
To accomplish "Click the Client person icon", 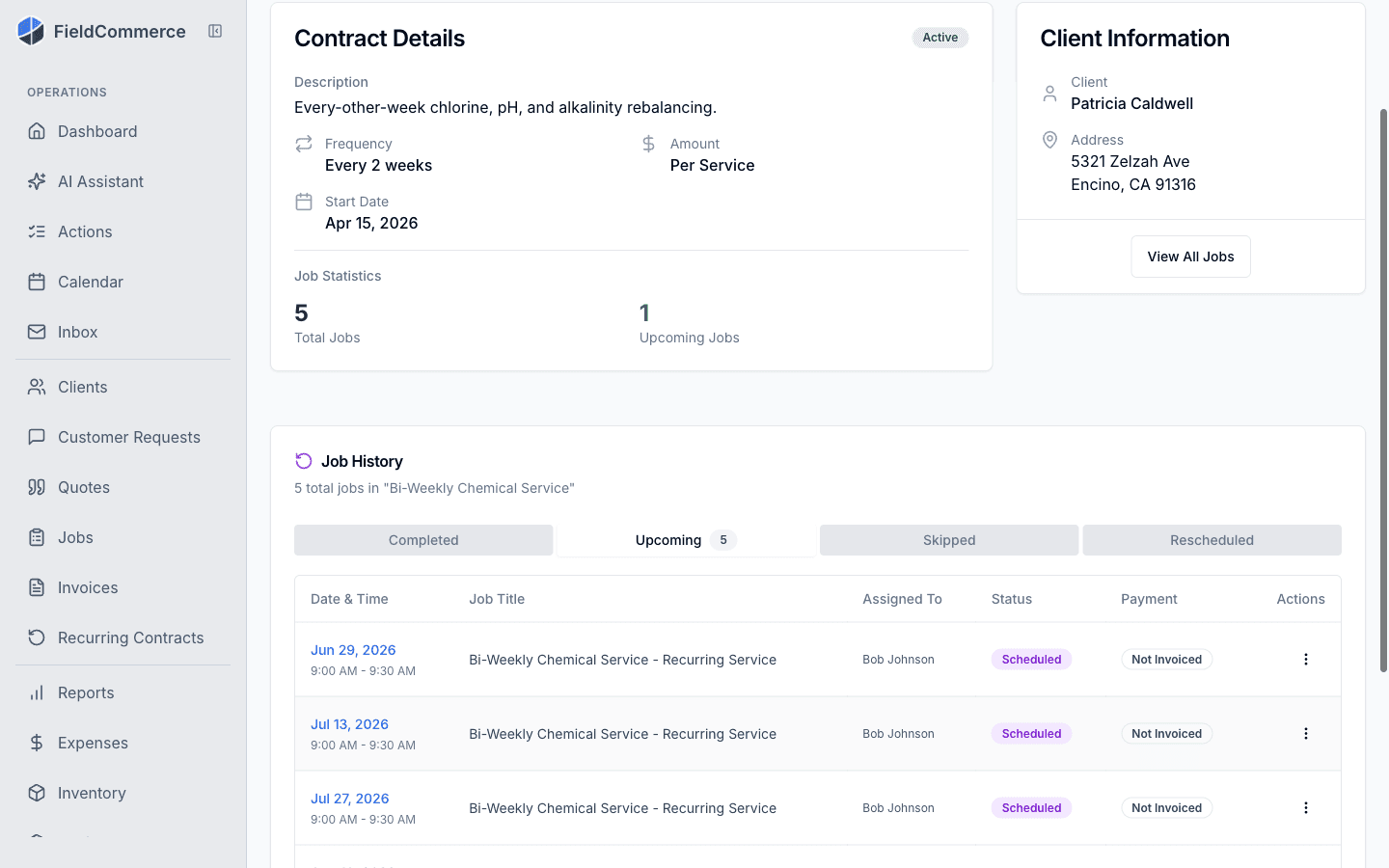I will point(1049,94).
